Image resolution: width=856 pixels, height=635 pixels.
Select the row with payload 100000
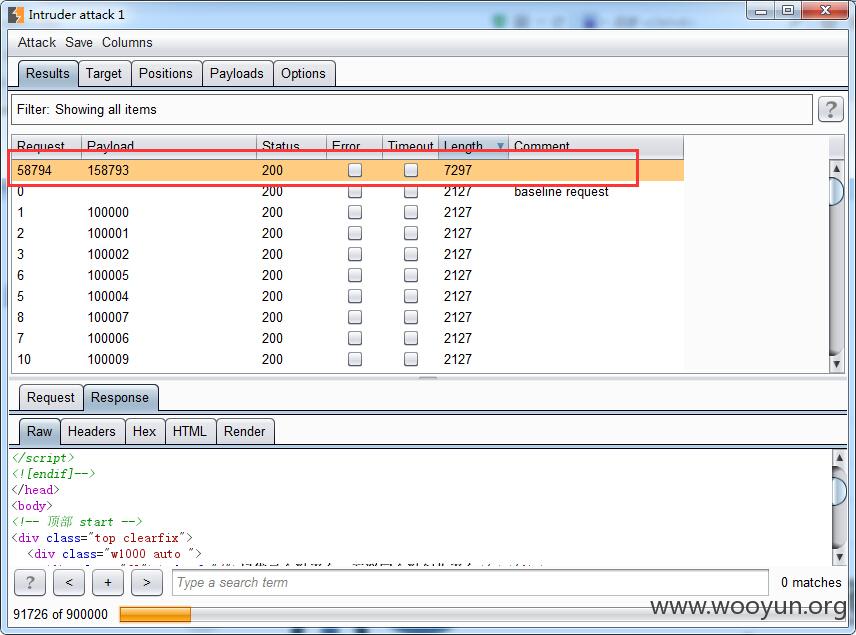click(x=347, y=212)
